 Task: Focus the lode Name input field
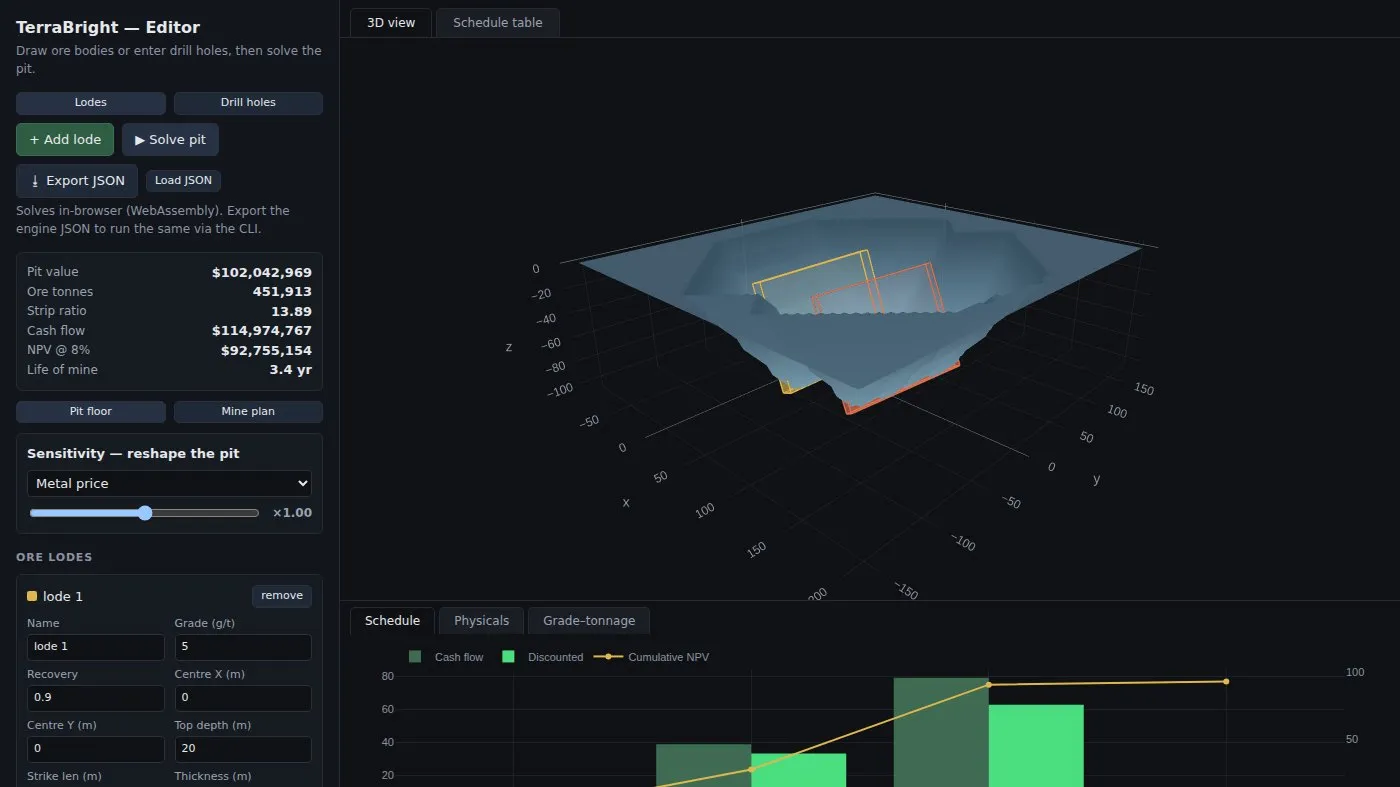click(96, 647)
